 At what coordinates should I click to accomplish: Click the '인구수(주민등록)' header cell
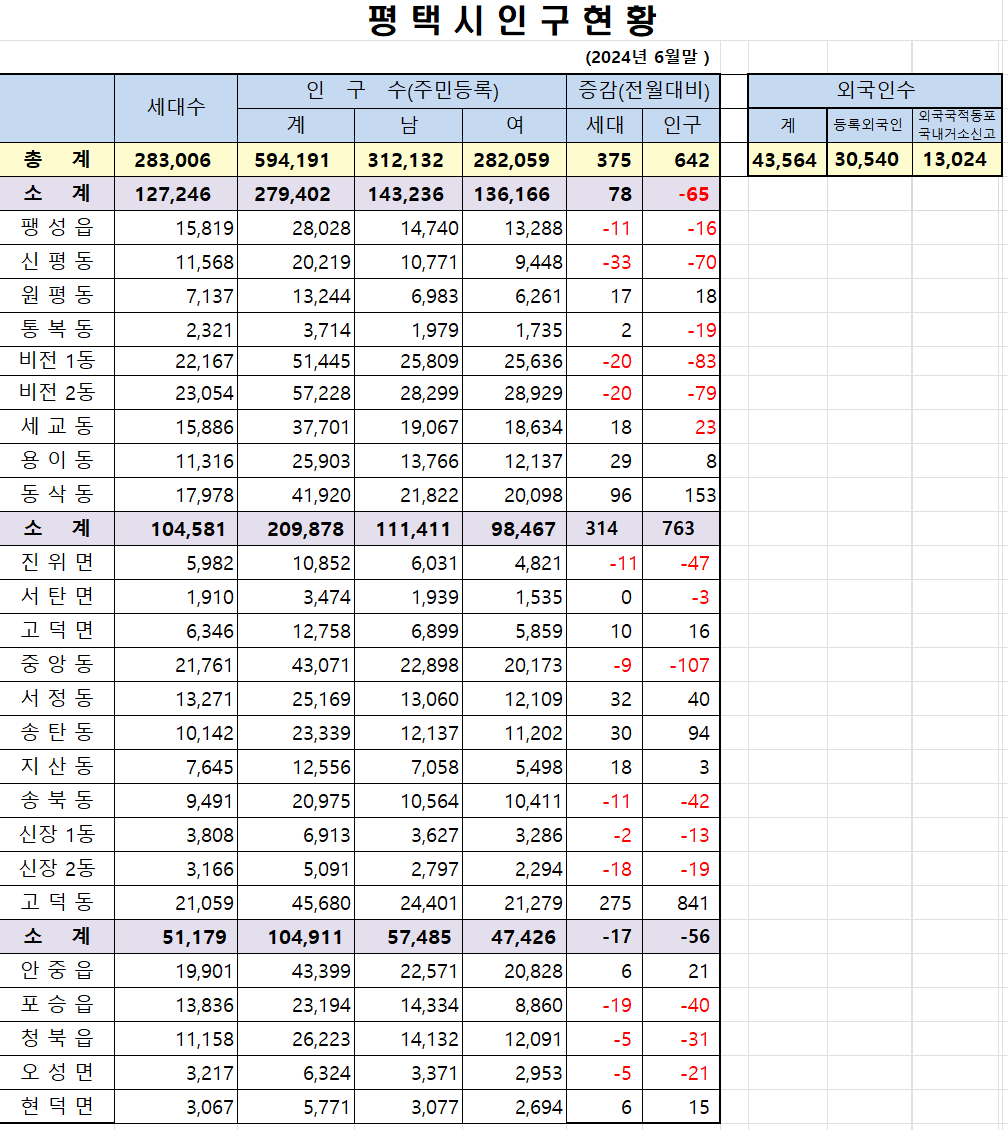pyautogui.click(x=402, y=91)
